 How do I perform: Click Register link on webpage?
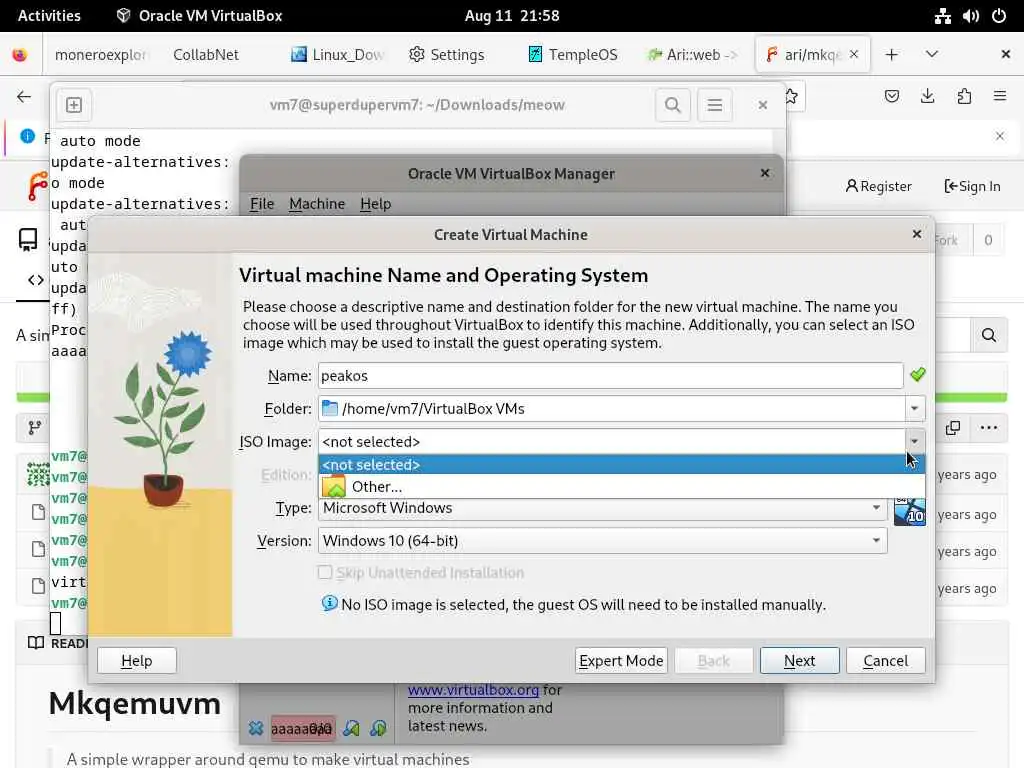[878, 186]
